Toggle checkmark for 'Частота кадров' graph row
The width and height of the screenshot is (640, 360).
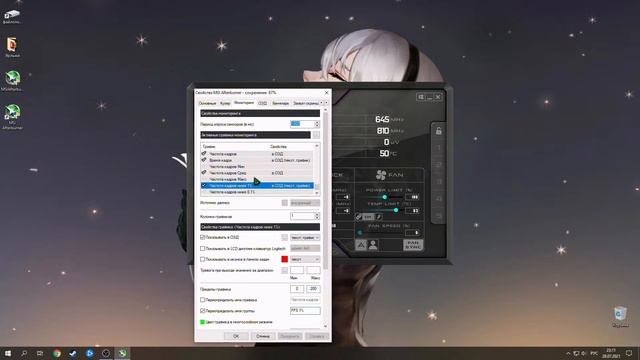(204, 154)
